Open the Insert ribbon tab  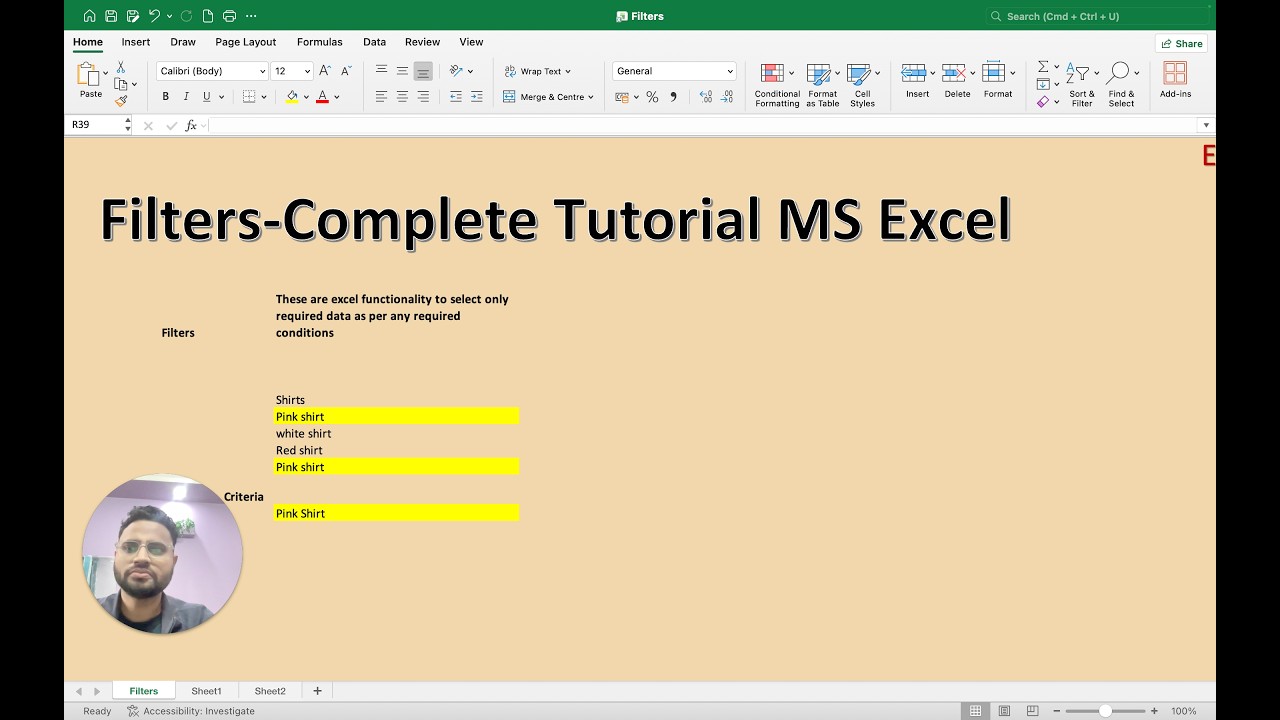click(136, 42)
